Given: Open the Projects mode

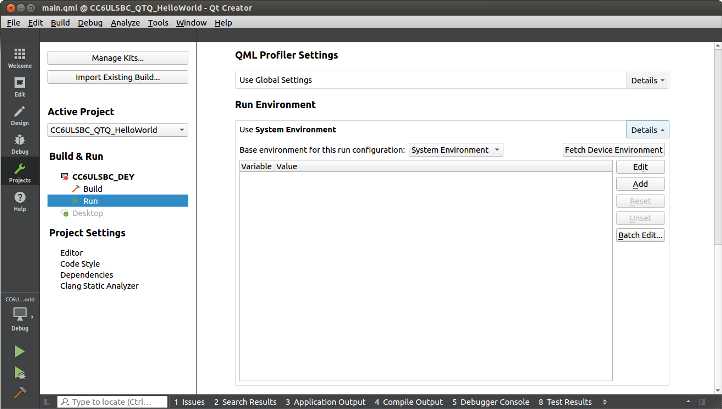Looking at the screenshot, I should 20,173.
